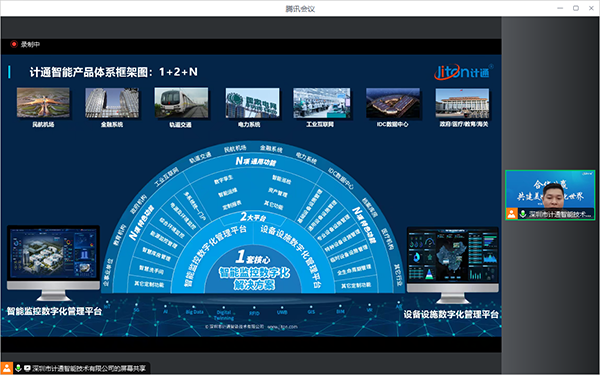This screenshot has height=375, width=600.
Task: Click the screen share icon beside the sharer's name
Action: (27, 368)
